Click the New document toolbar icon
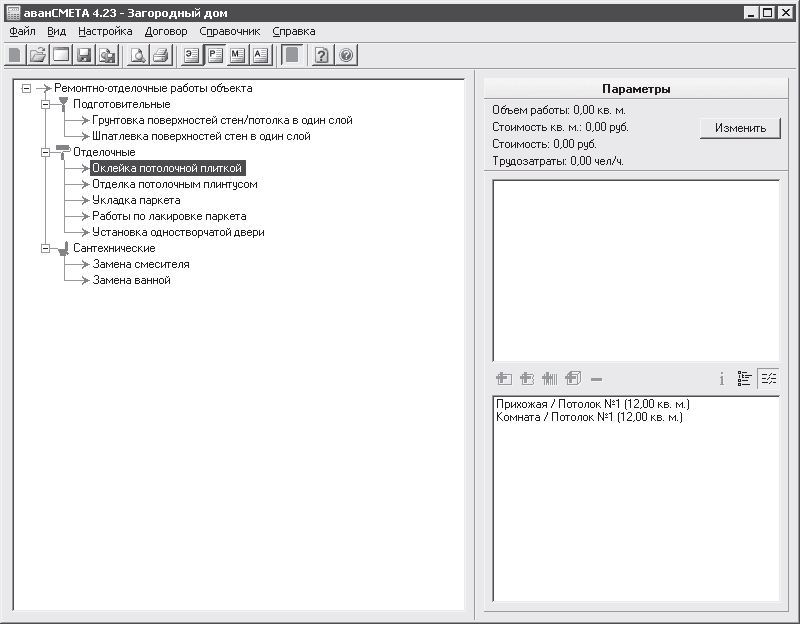The width and height of the screenshot is (800, 624). pos(15,56)
